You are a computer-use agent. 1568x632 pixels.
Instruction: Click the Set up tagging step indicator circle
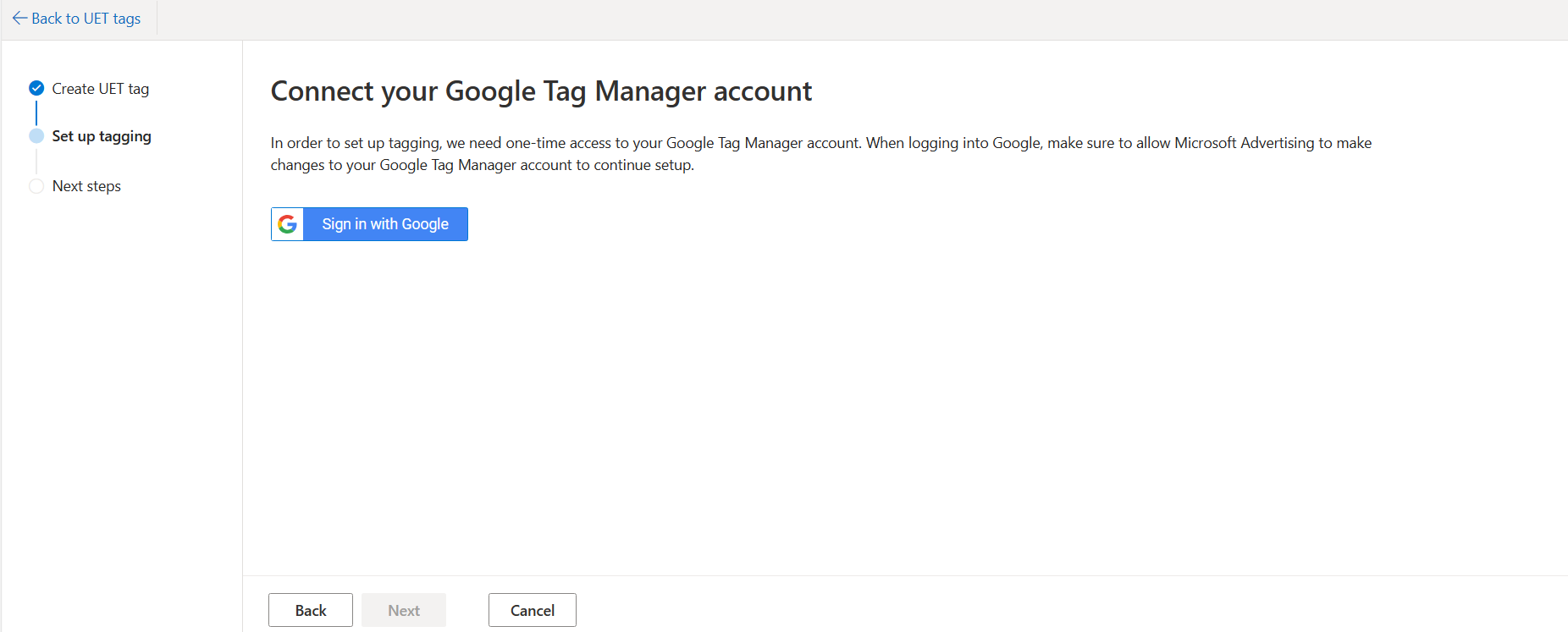(x=36, y=136)
